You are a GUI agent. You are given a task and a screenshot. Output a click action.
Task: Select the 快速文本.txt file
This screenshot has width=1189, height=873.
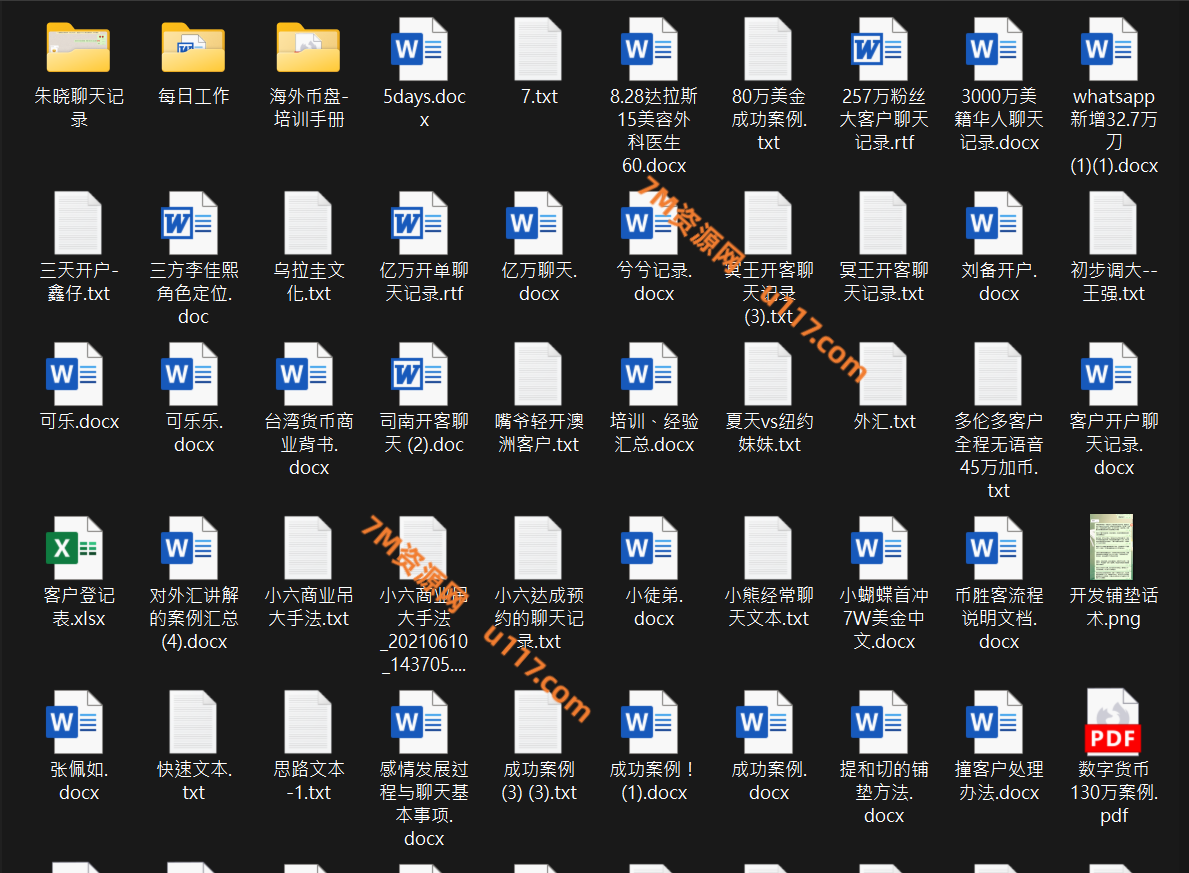193,721
